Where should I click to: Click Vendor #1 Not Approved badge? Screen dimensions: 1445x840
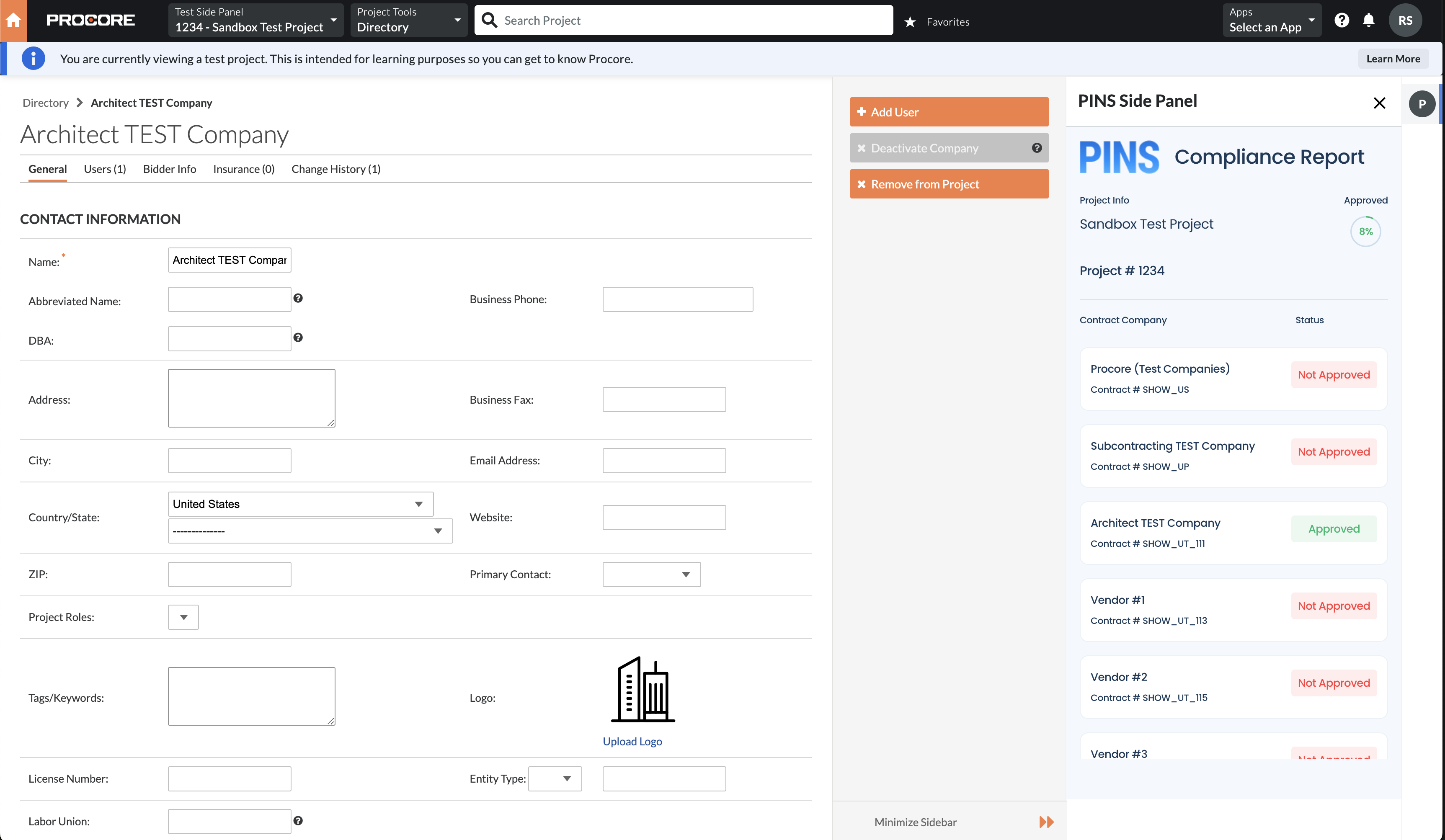(x=1334, y=606)
